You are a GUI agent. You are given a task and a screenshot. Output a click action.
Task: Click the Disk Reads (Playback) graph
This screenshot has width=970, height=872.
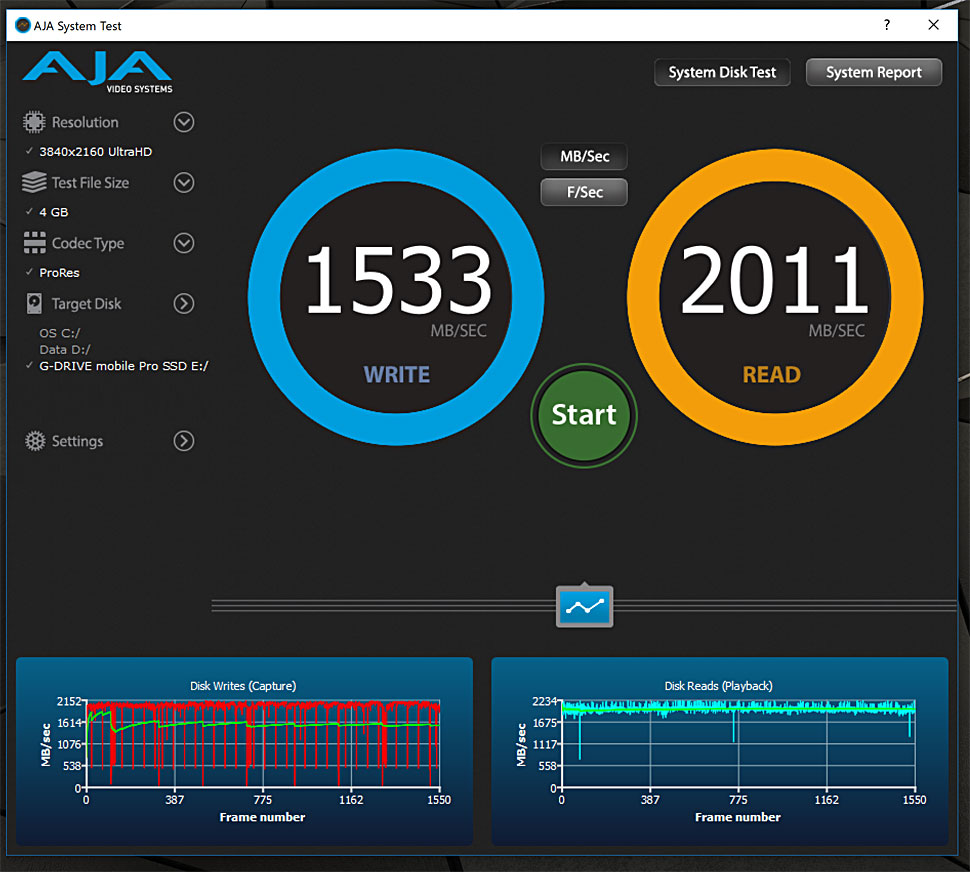(719, 751)
